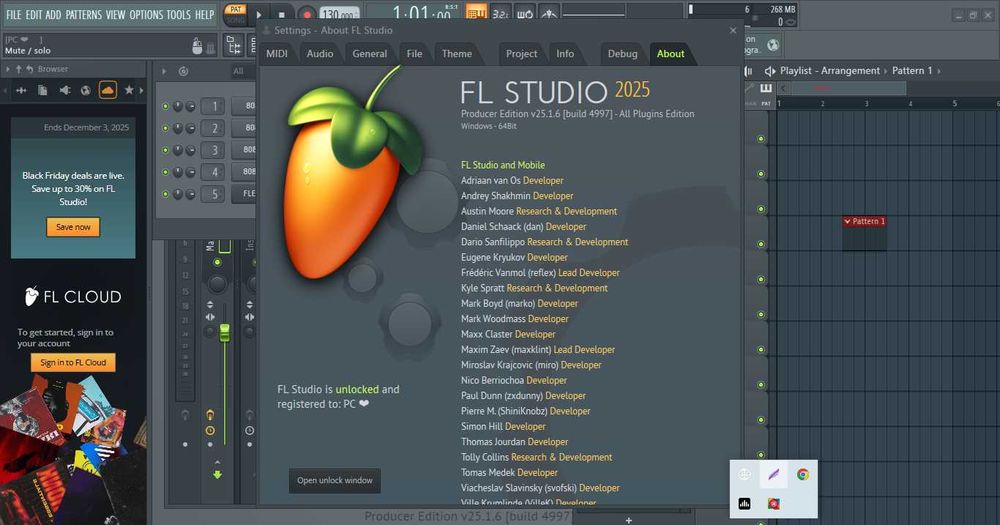
Task: Click the playlist speaker icon beside Playlist title
Action: (x=770, y=71)
